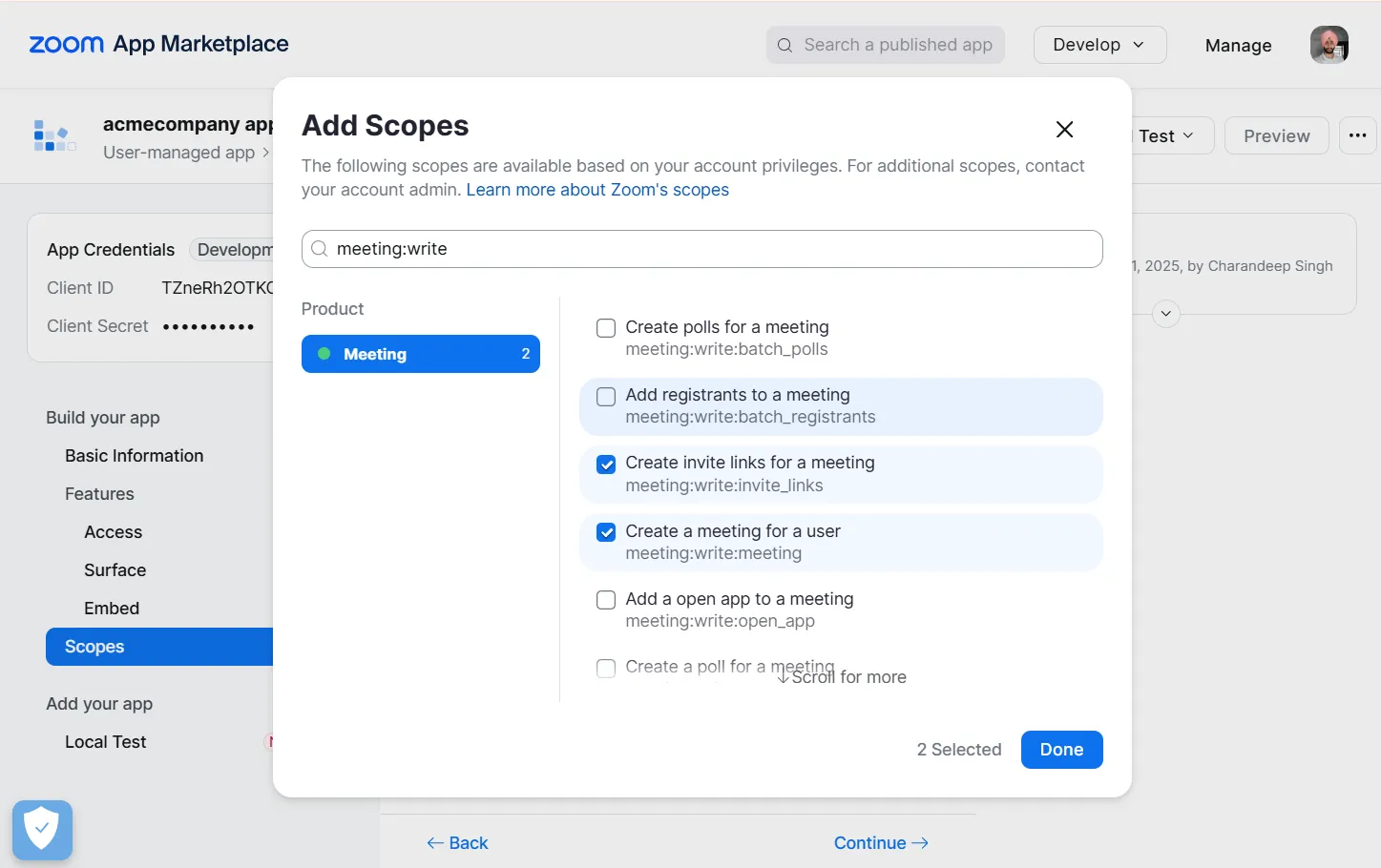Expand the details chevron under the date
The height and width of the screenshot is (868, 1381).
pos(1165,314)
